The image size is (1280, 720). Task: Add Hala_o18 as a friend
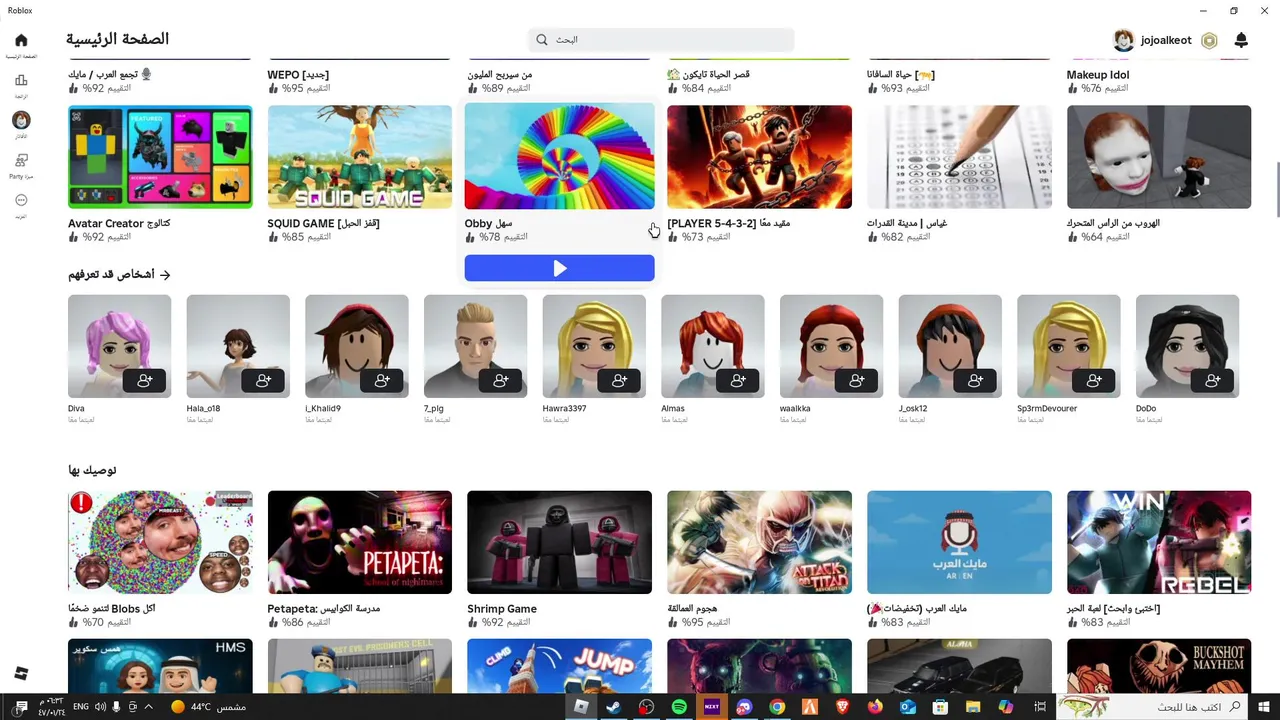(x=263, y=381)
